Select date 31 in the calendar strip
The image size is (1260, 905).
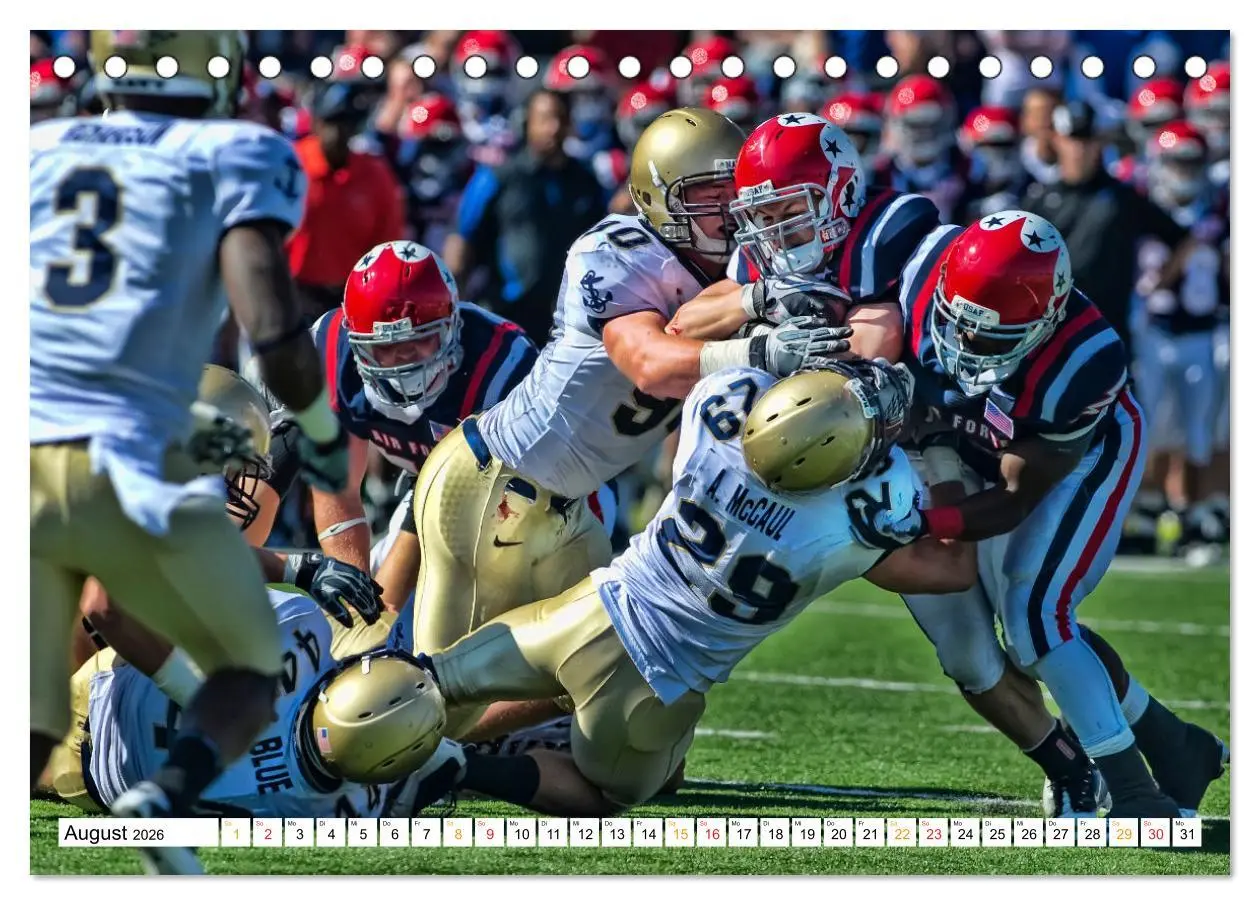tap(1188, 833)
